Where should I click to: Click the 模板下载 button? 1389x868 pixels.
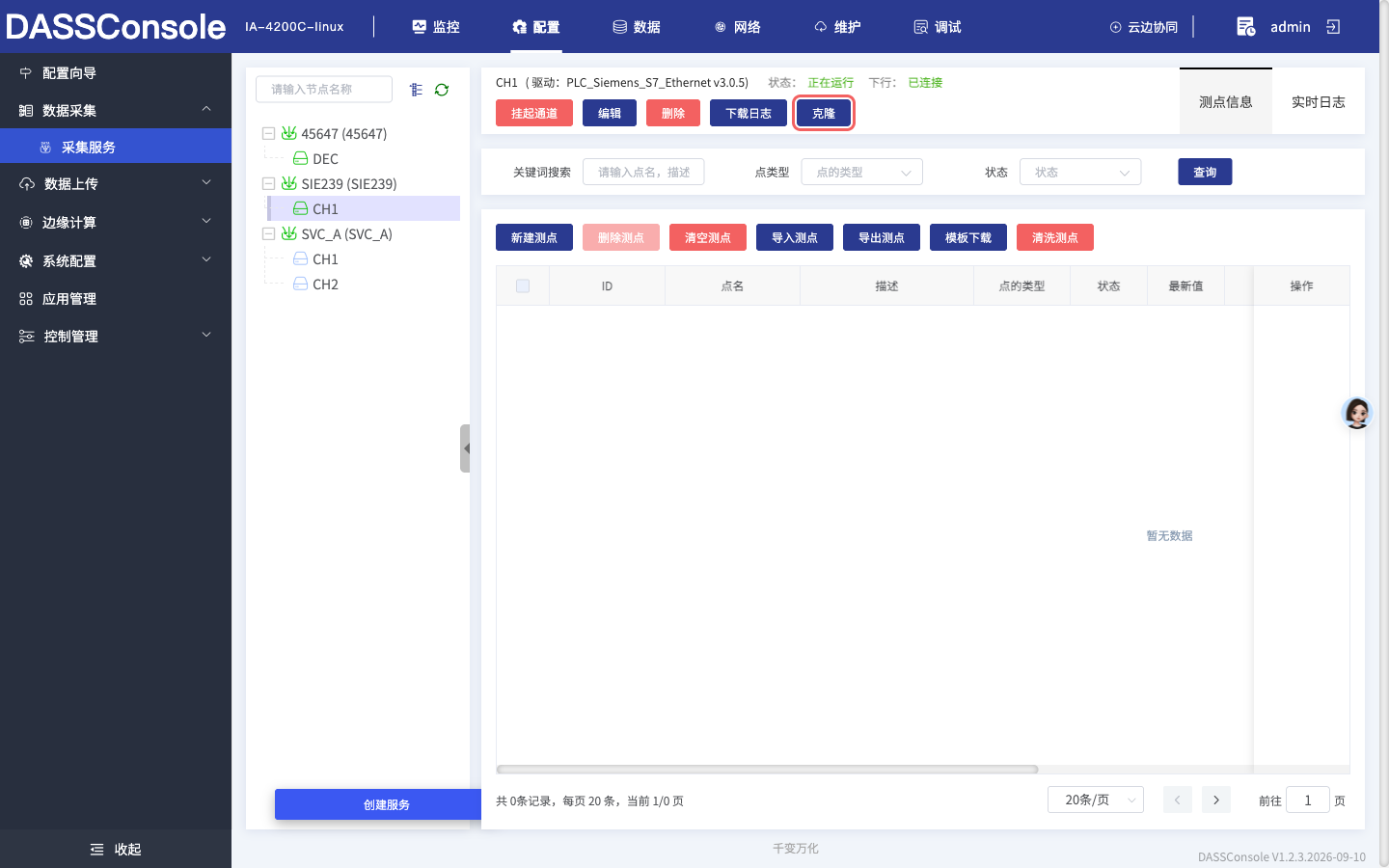[968, 237]
